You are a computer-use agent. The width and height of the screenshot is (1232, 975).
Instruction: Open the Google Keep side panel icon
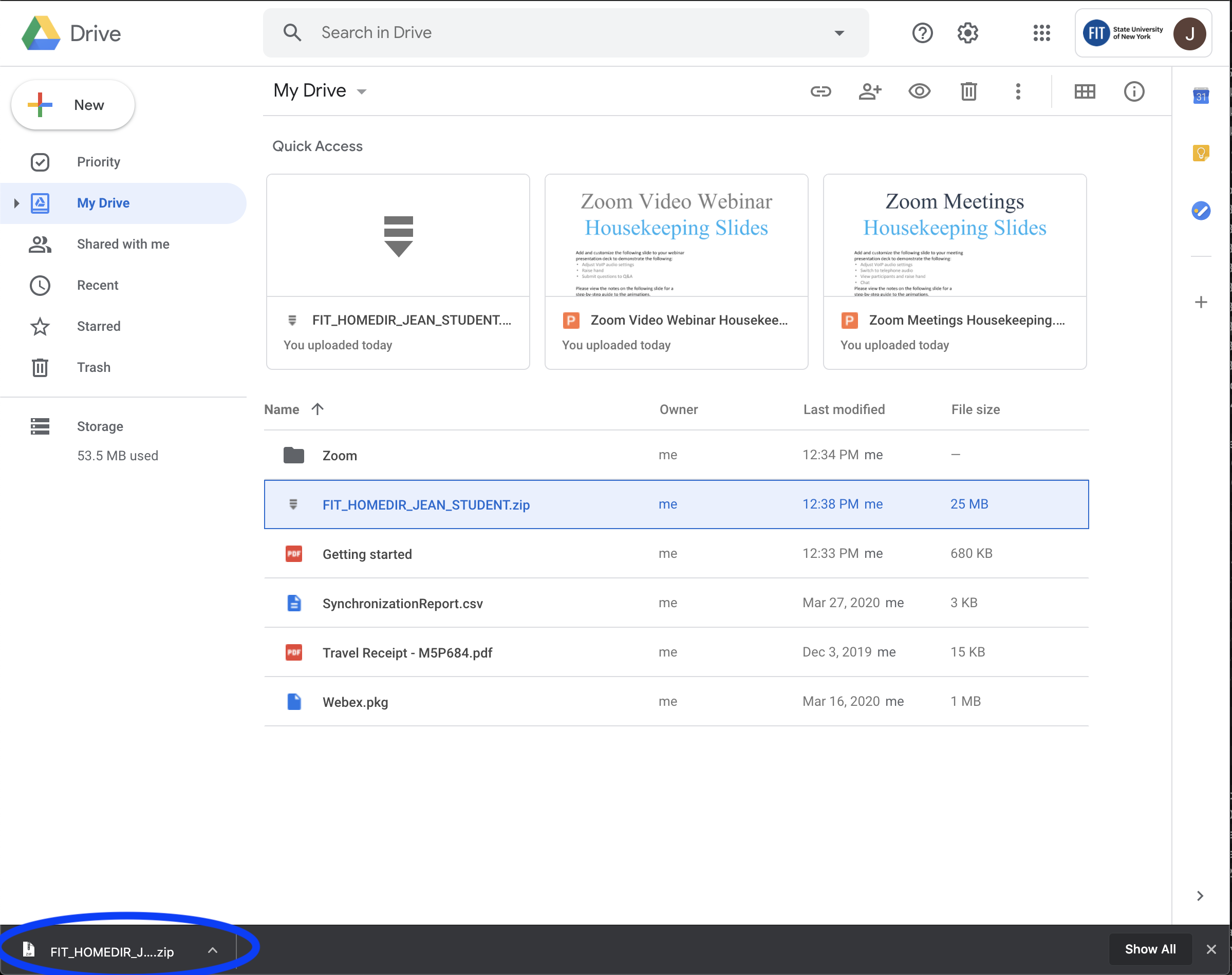coord(1201,153)
